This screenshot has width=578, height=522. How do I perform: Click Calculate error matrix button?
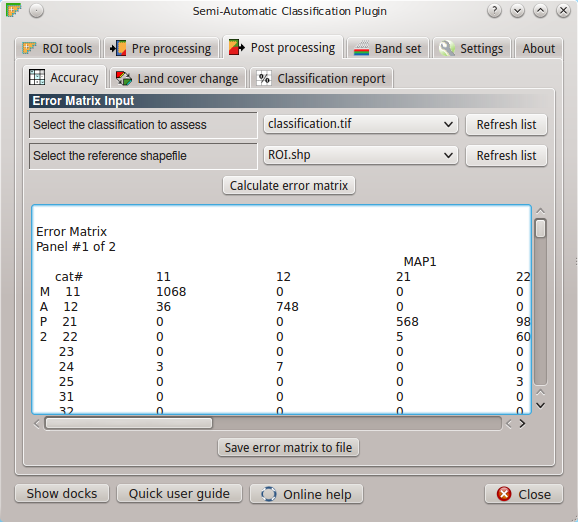(x=289, y=185)
